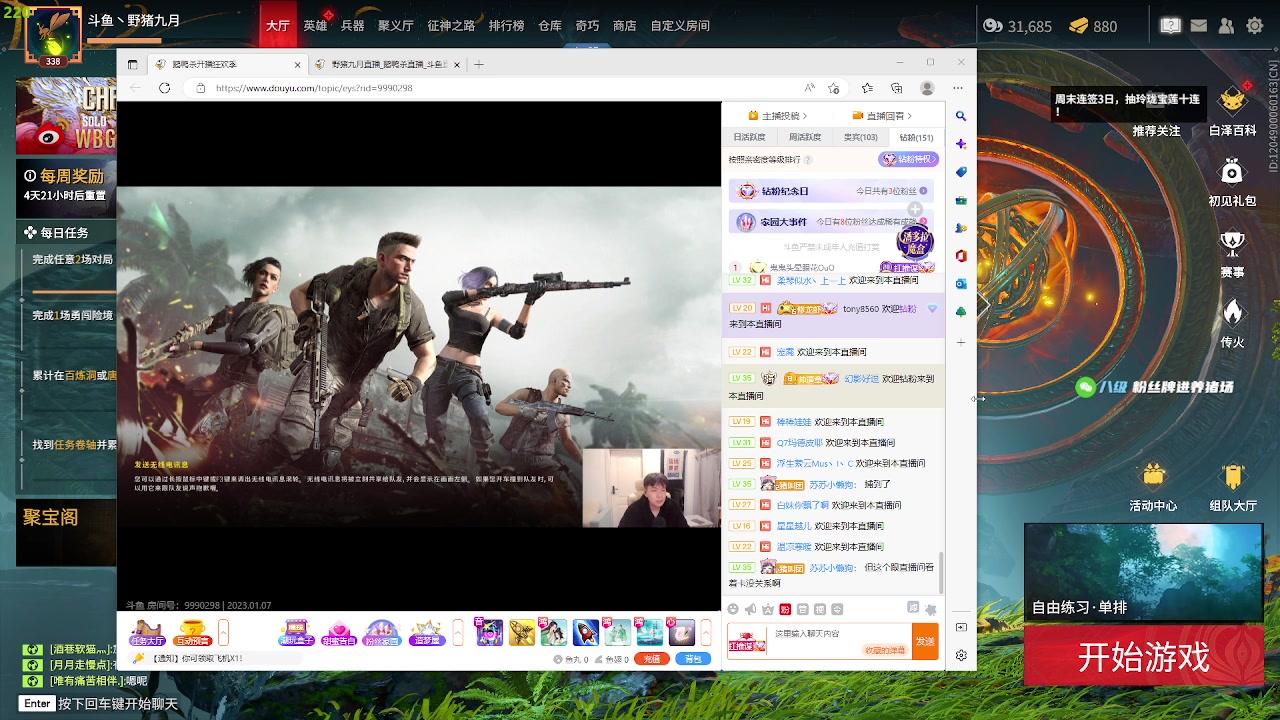Open the browser tab actions menu icon
This screenshot has width=1280, height=720.
coord(132,64)
